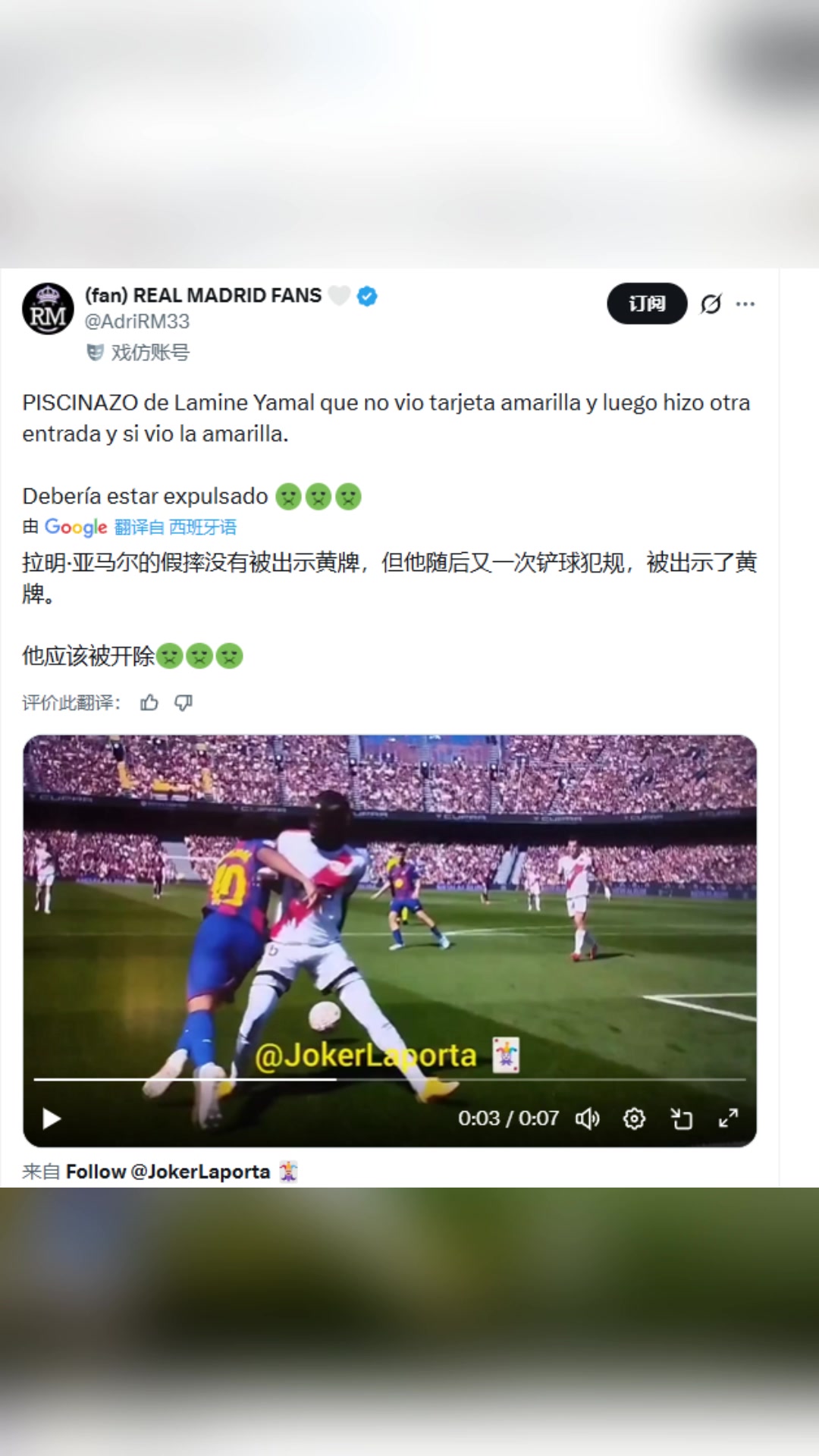This screenshot has height=1456, width=819.
Task: Click the Grok slash-circle icon
Action: pos(711,304)
